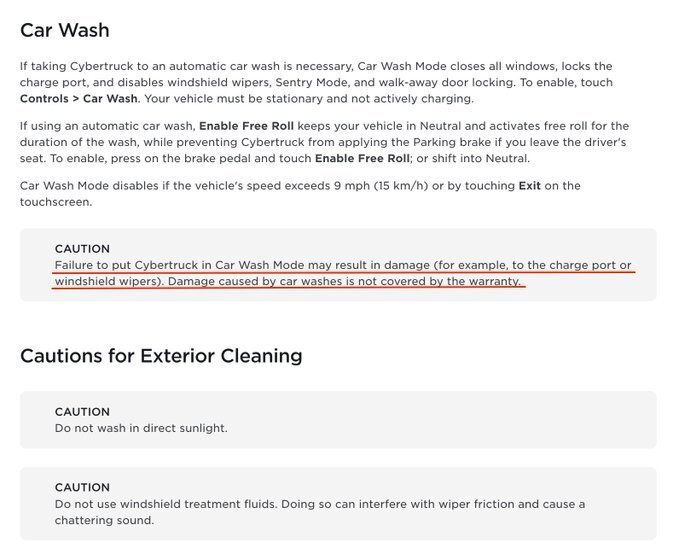Click the "chattering sound." text

[105, 520]
